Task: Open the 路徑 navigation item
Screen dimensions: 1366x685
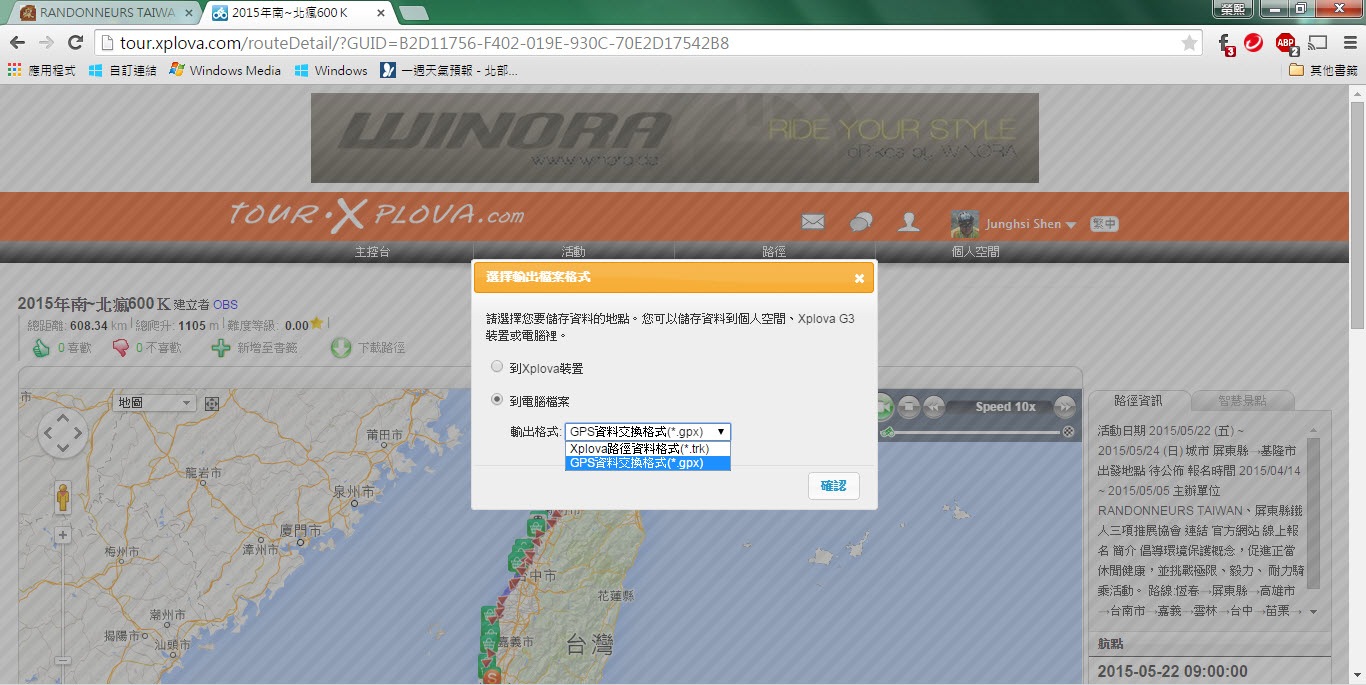Action: [x=774, y=252]
